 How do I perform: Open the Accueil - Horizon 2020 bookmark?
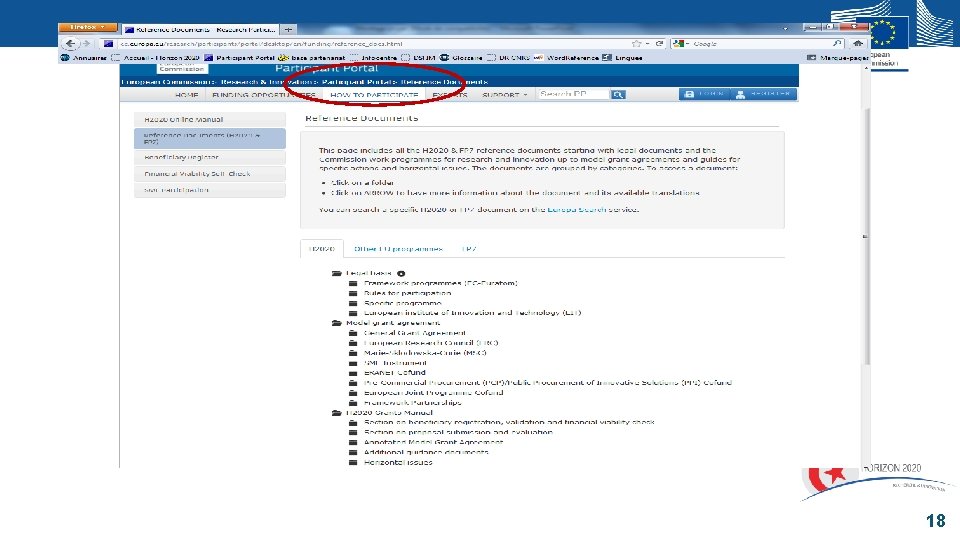[x=156, y=58]
